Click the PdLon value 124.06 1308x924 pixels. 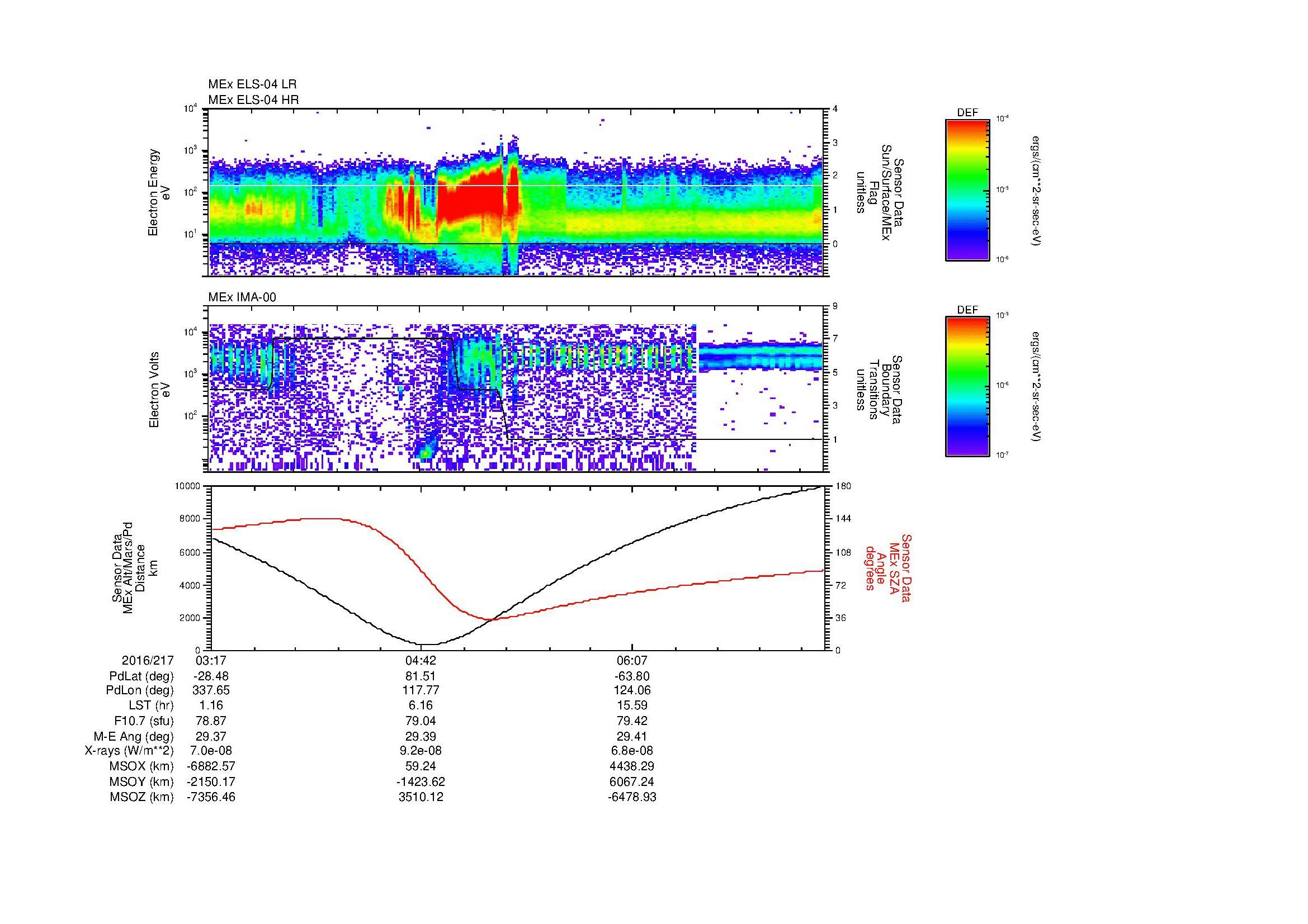[632, 690]
